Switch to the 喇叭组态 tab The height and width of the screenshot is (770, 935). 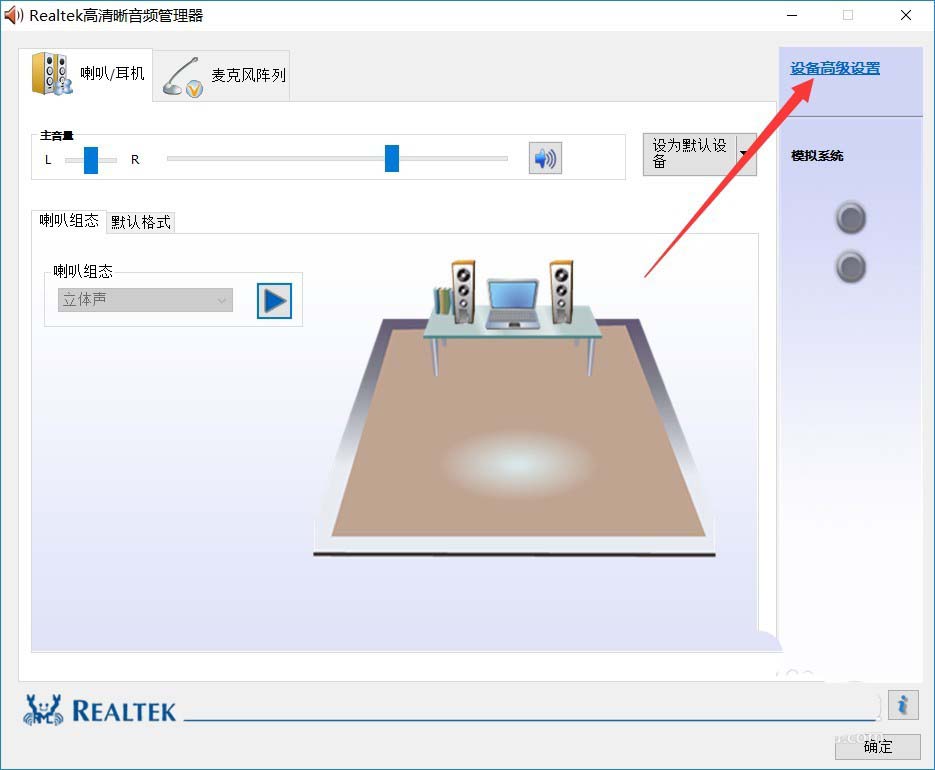(x=67, y=222)
